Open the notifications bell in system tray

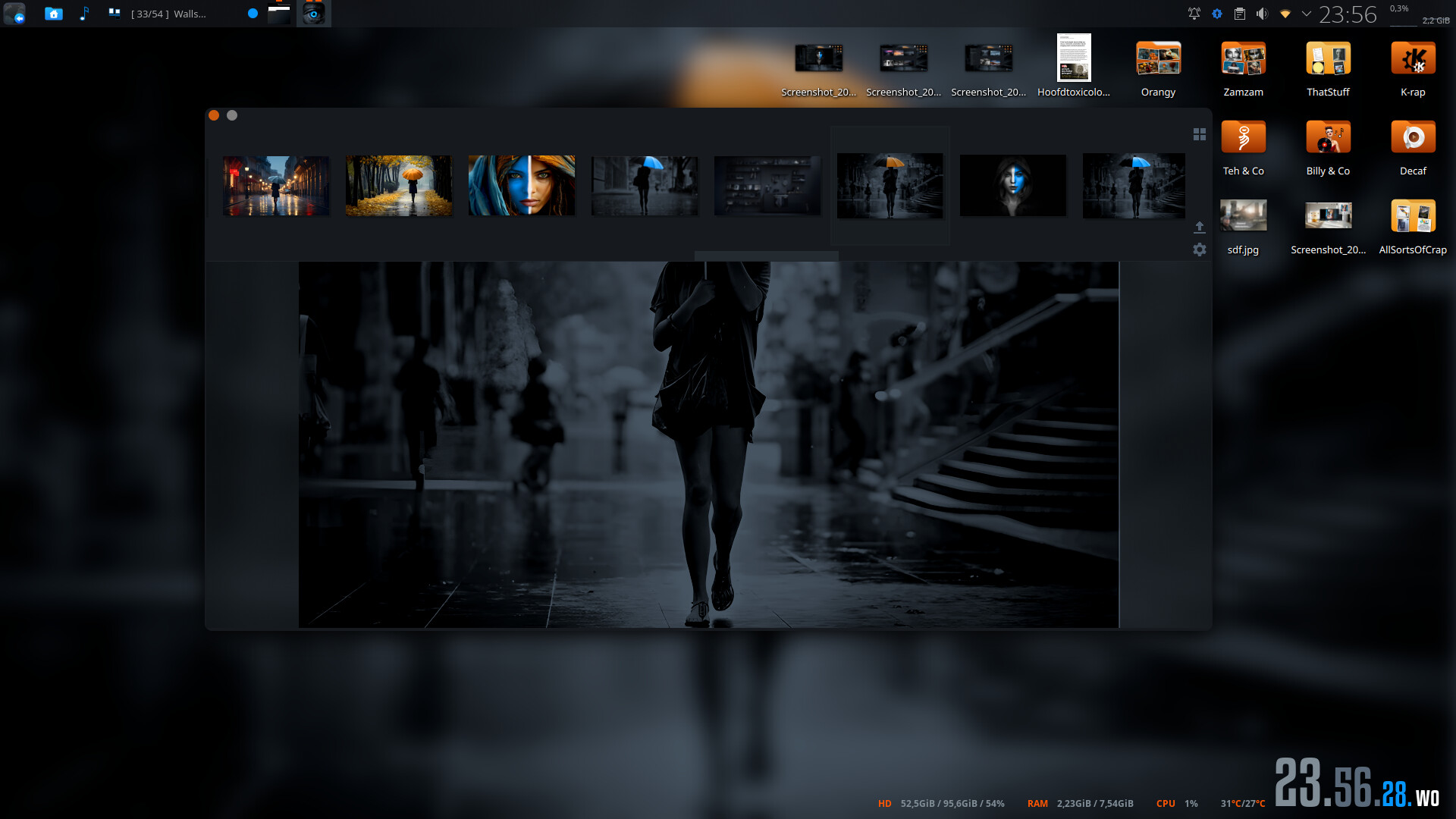pyautogui.click(x=1194, y=14)
